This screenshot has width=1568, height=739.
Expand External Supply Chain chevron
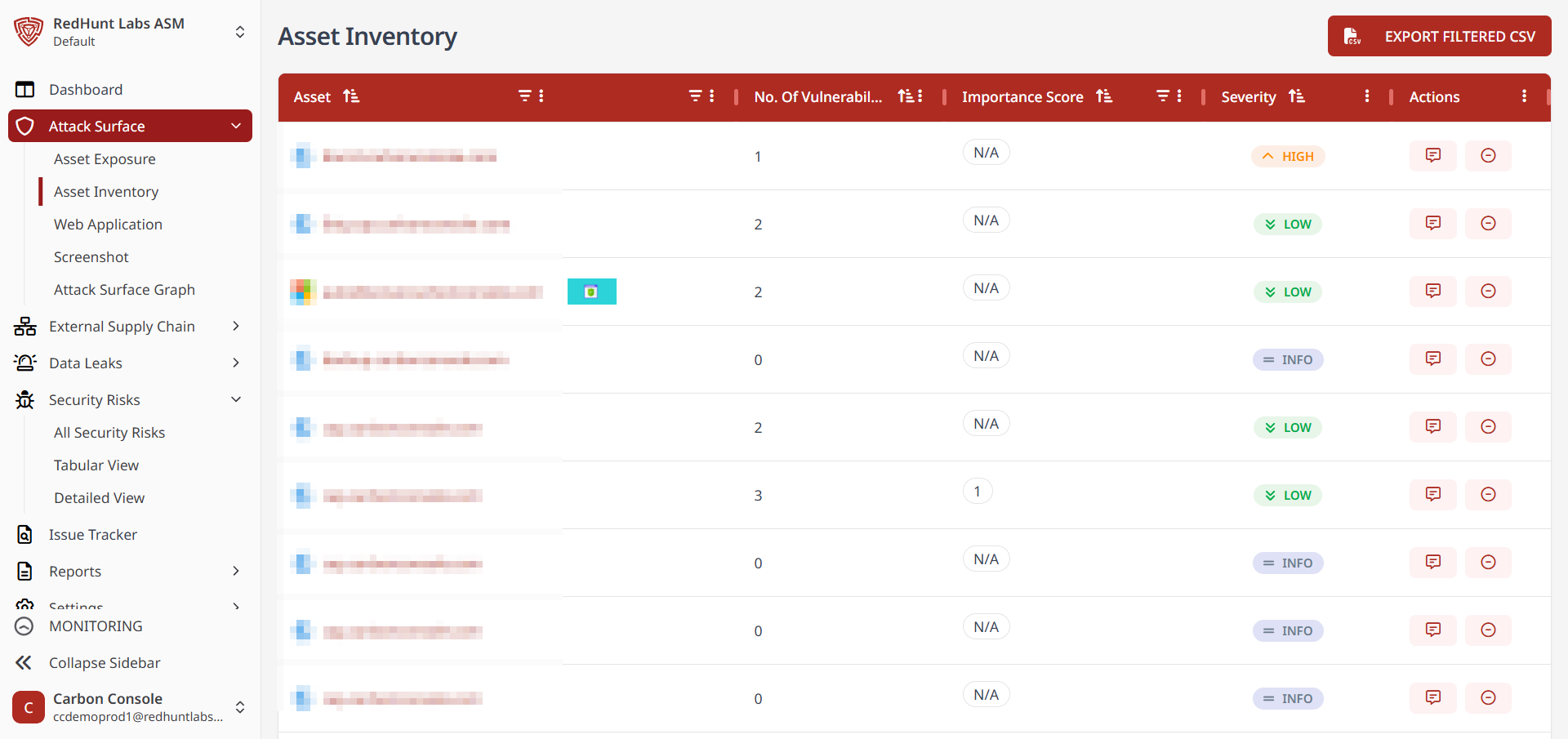pos(236,327)
